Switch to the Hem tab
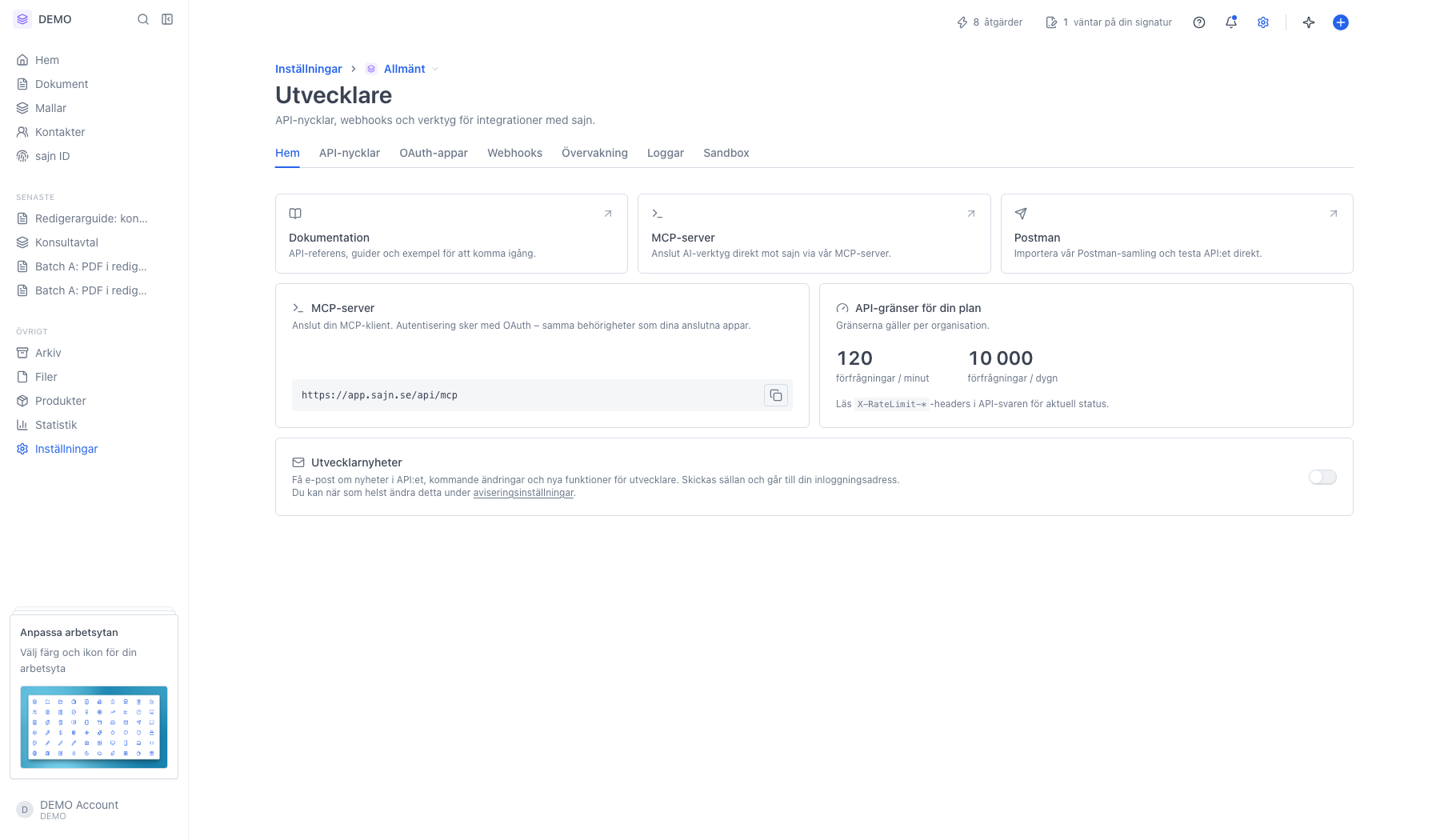 tap(287, 153)
